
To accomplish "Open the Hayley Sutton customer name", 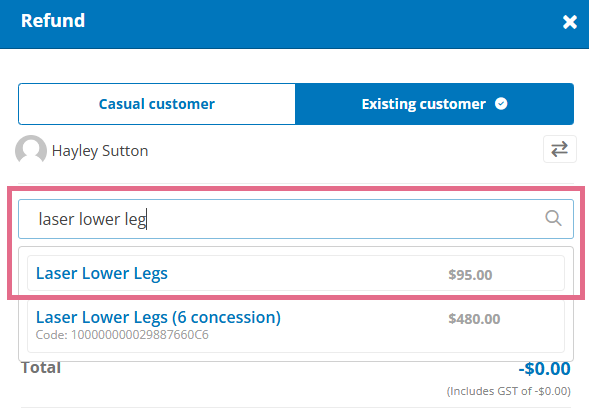I will [100, 151].
